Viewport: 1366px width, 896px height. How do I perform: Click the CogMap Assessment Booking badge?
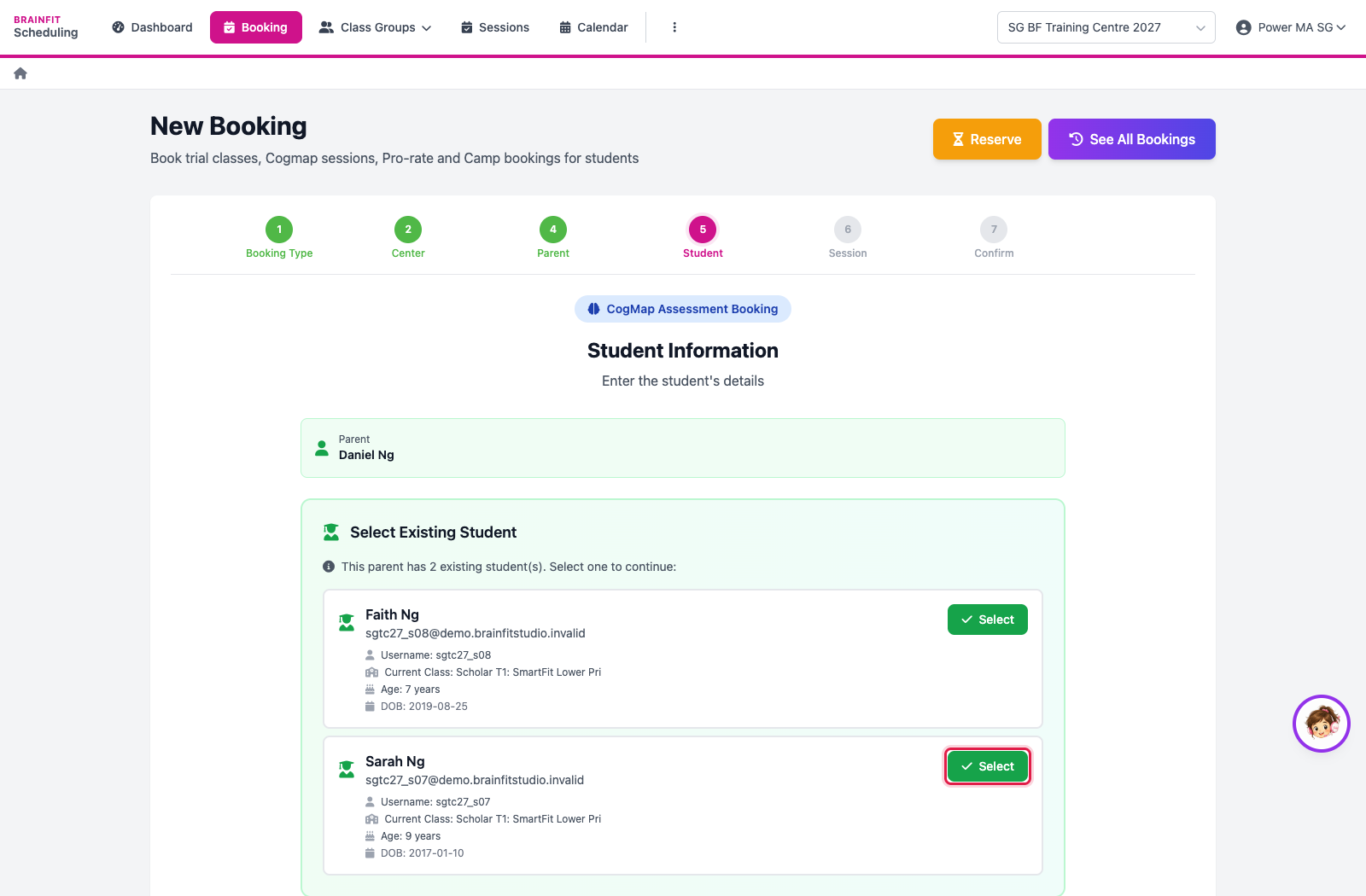pos(683,309)
